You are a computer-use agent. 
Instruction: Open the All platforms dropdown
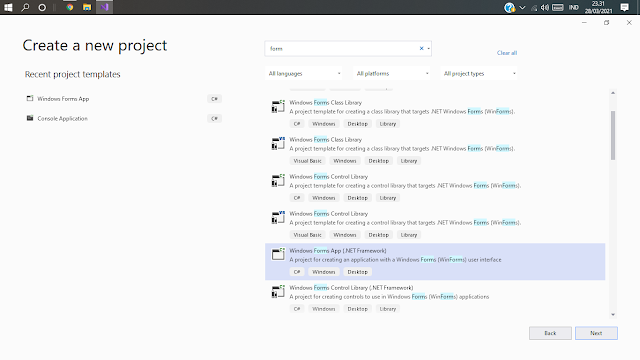tap(392, 73)
